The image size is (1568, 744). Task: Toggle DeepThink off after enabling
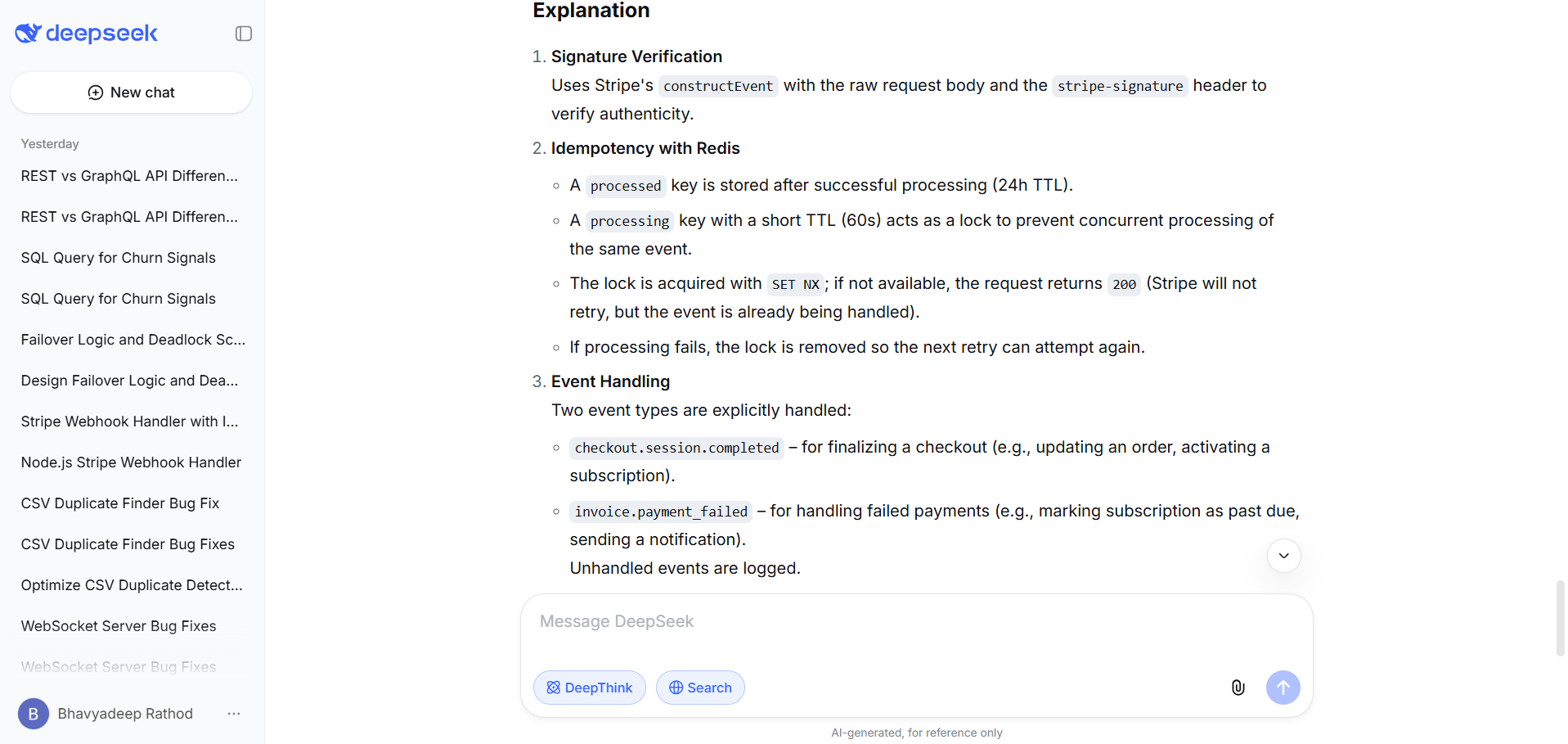[x=589, y=688]
